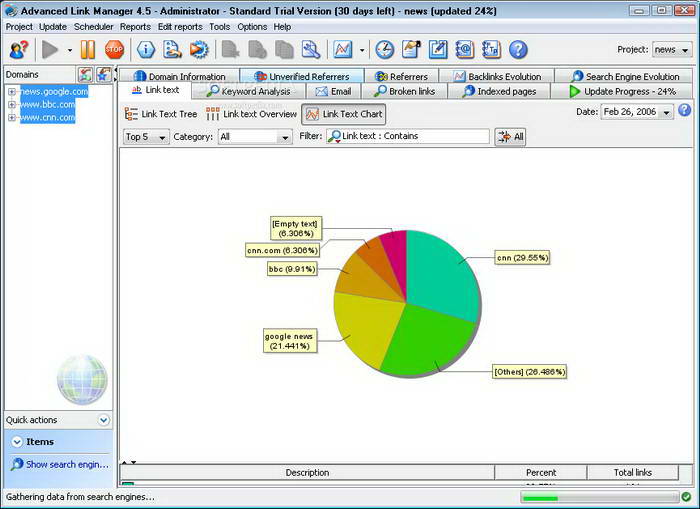700x509 pixels.
Task: Sort by the Percent column header
Action: [x=541, y=472]
